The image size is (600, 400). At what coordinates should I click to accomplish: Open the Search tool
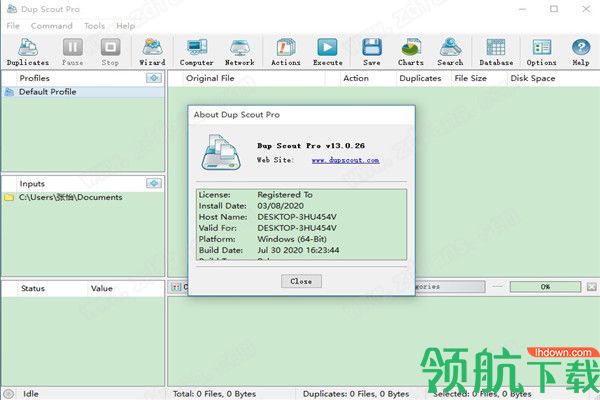pyautogui.click(x=450, y=52)
